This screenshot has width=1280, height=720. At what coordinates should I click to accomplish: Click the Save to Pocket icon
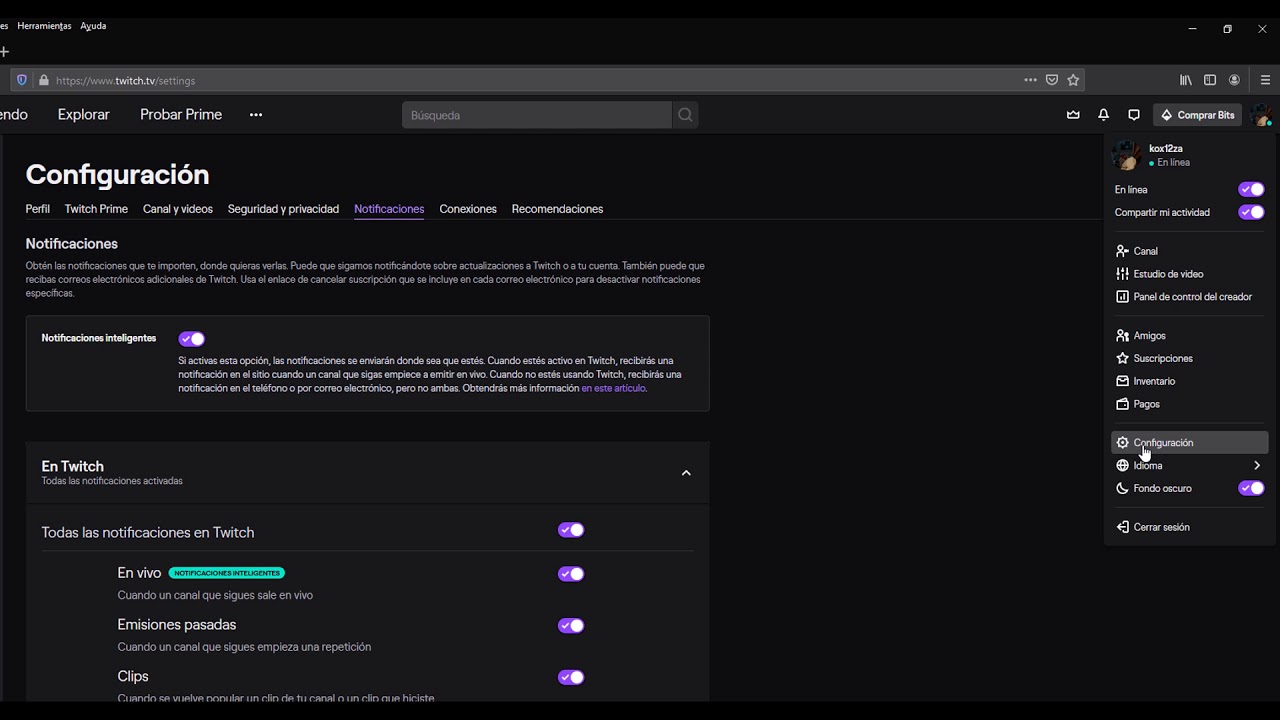click(1052, 80)
